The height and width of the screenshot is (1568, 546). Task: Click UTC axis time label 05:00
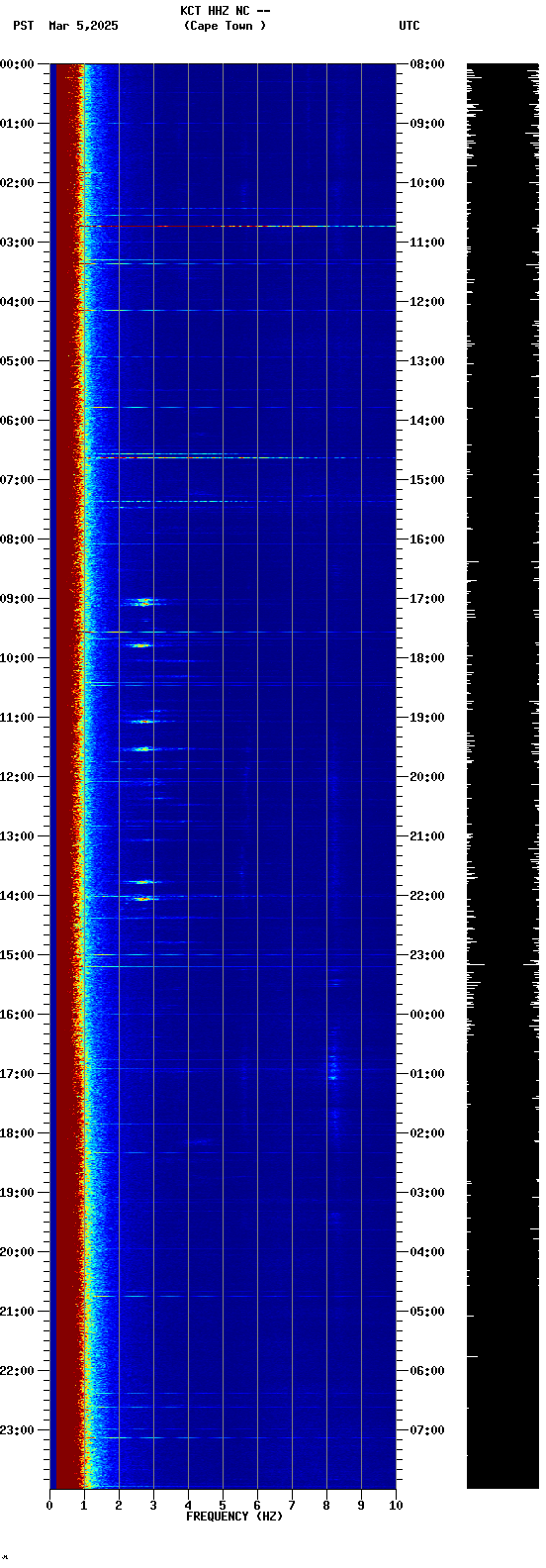[426, 1312]
